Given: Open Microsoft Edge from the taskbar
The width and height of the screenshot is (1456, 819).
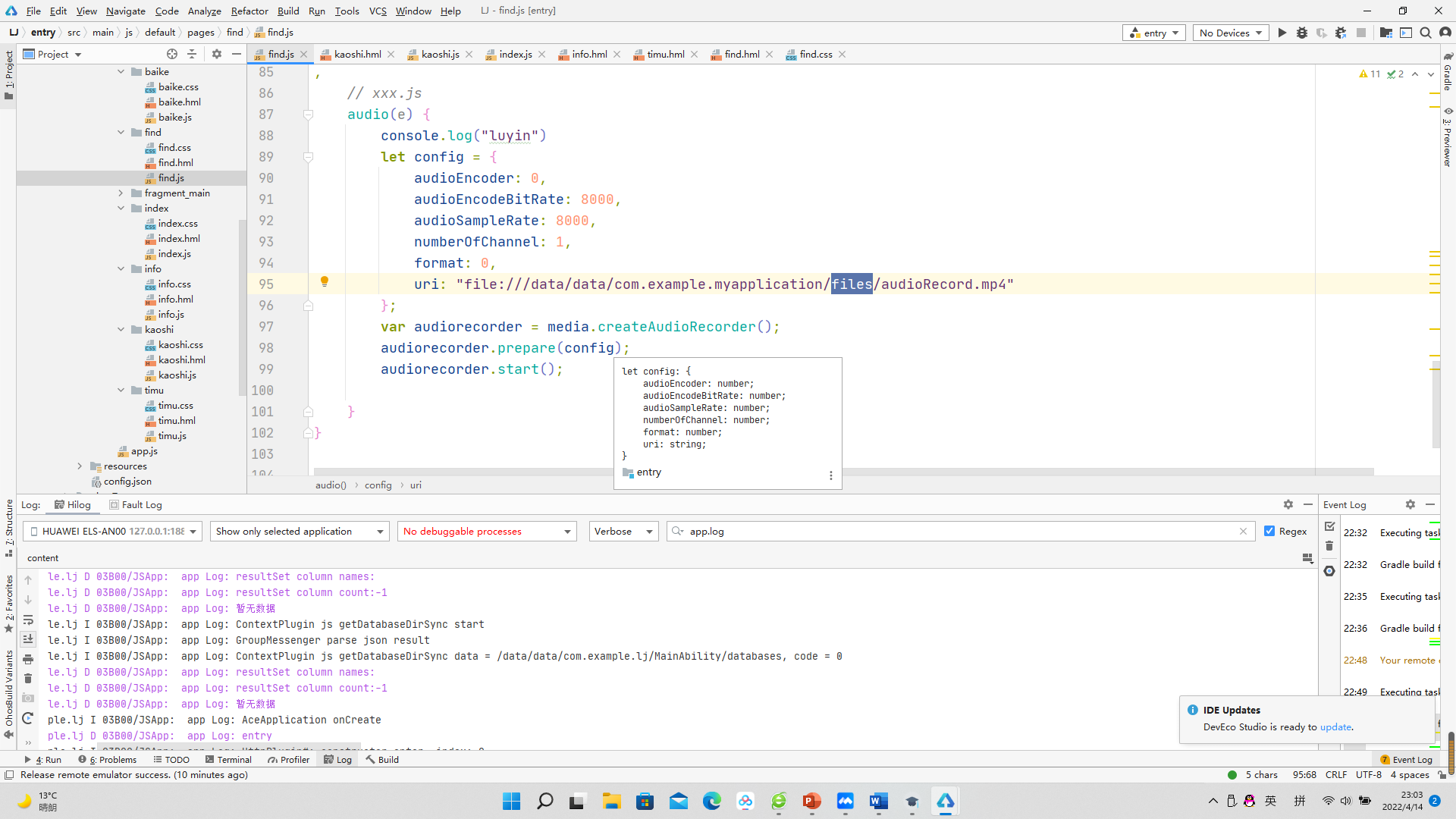Looking at the screenshot, I should (711, 801).
